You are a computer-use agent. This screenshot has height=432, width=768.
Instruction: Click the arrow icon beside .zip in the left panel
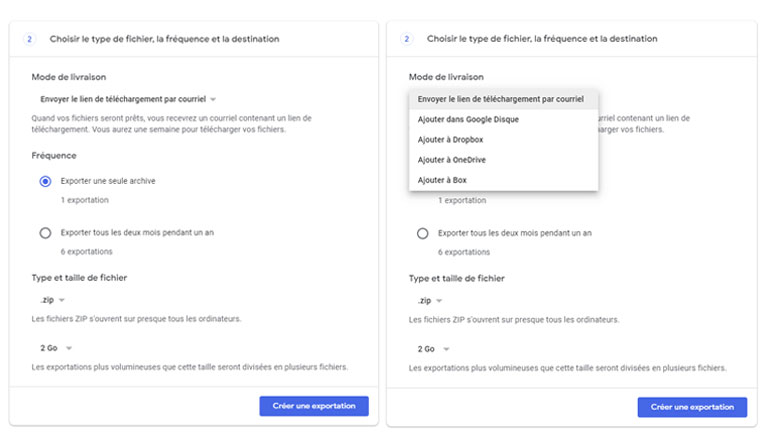(x=61, y=299)
